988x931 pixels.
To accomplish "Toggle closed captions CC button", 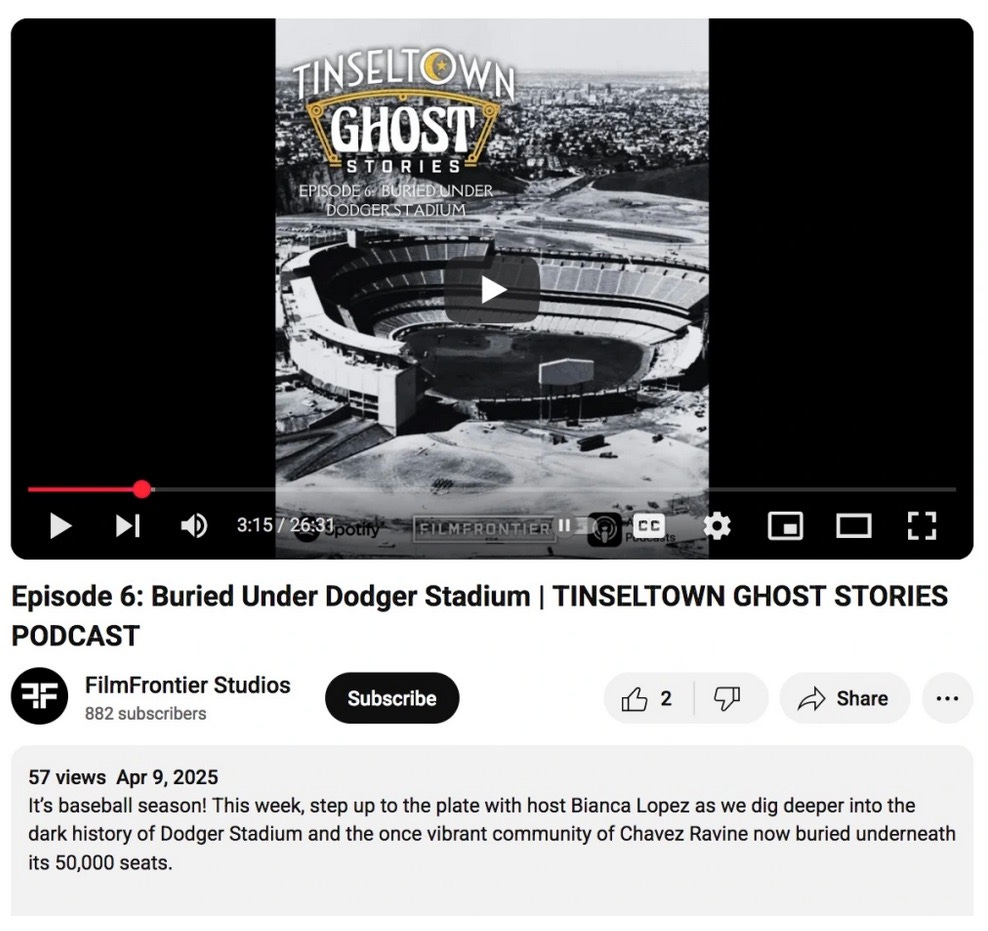I will click(648, 526).
